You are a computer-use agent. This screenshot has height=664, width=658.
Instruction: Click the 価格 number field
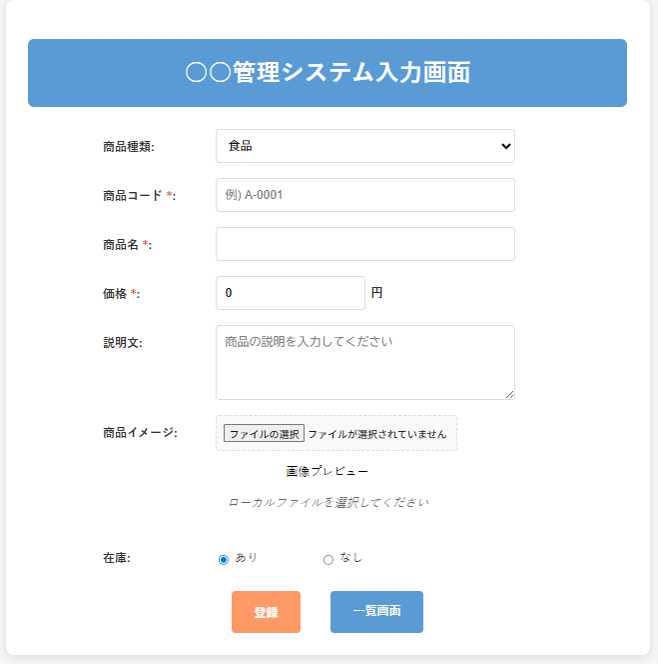point(290,293)
